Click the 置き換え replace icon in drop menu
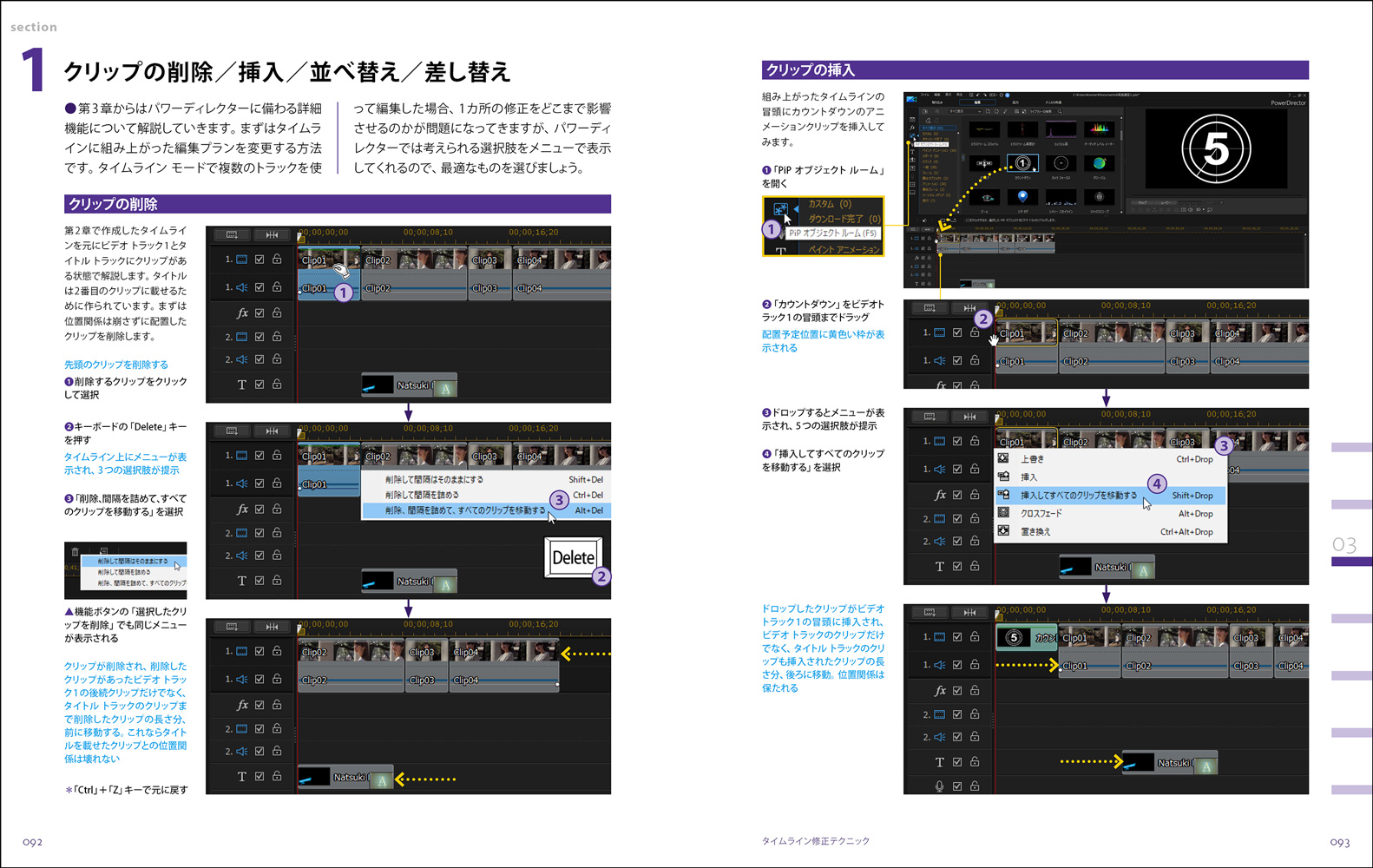This screenshot has height=868, width=1373. [x=1003, y=531]
